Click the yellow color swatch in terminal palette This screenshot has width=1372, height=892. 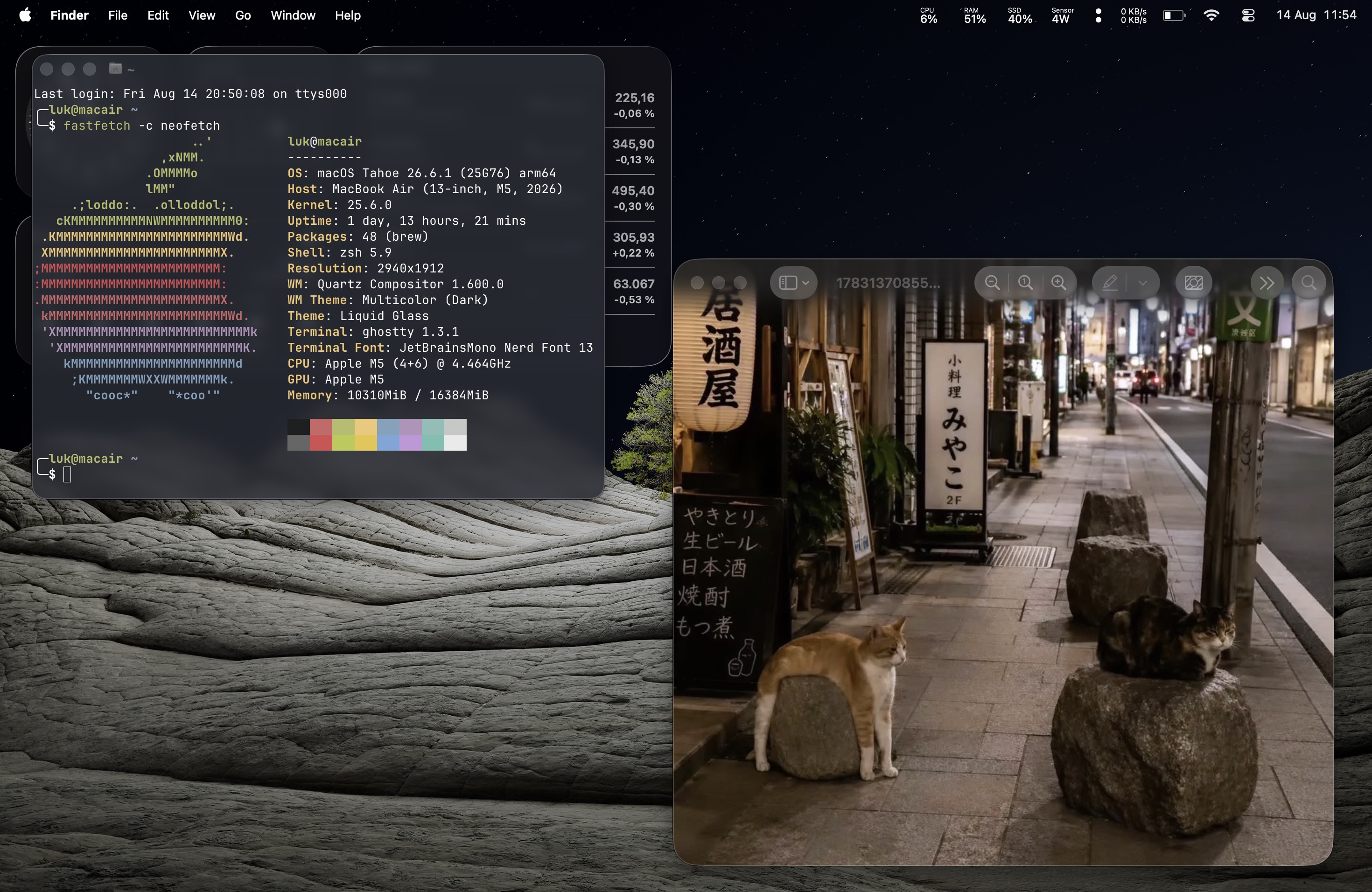coord(365,434)
